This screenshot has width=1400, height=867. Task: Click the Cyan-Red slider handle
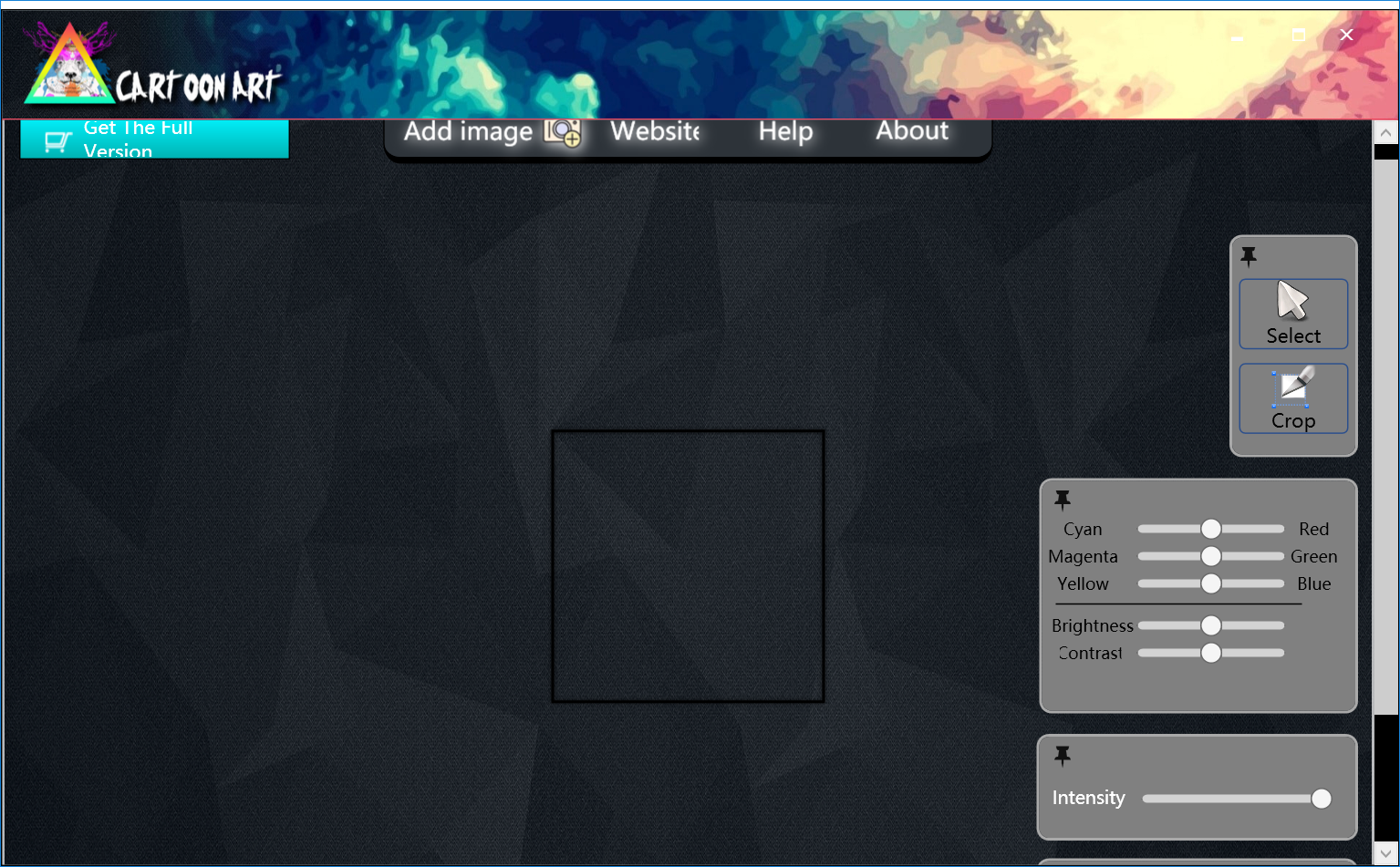coord(1210,529)
